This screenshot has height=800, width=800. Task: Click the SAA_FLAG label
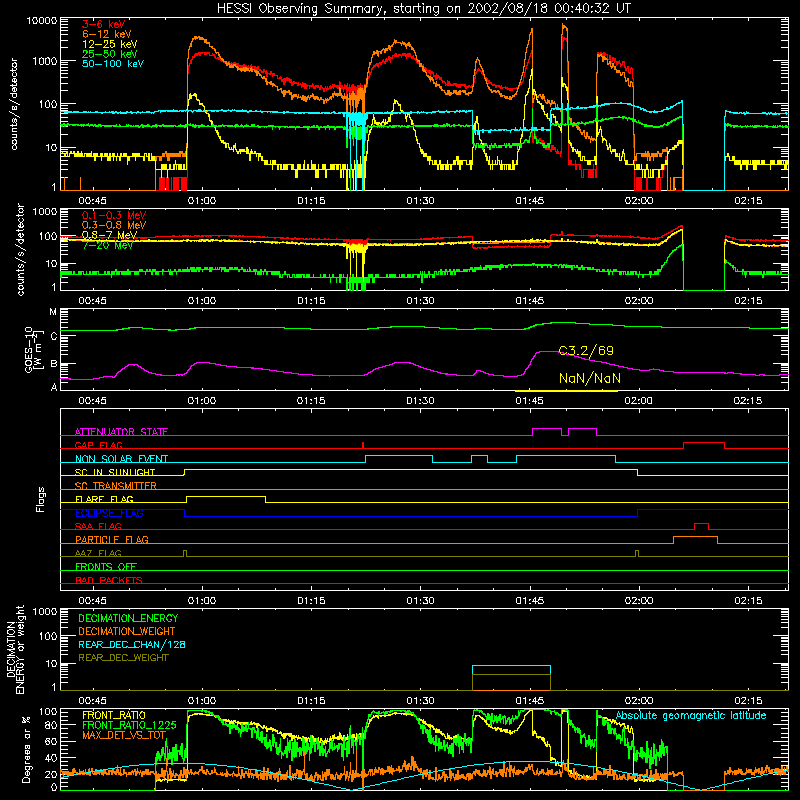click(x=98, y=526)
